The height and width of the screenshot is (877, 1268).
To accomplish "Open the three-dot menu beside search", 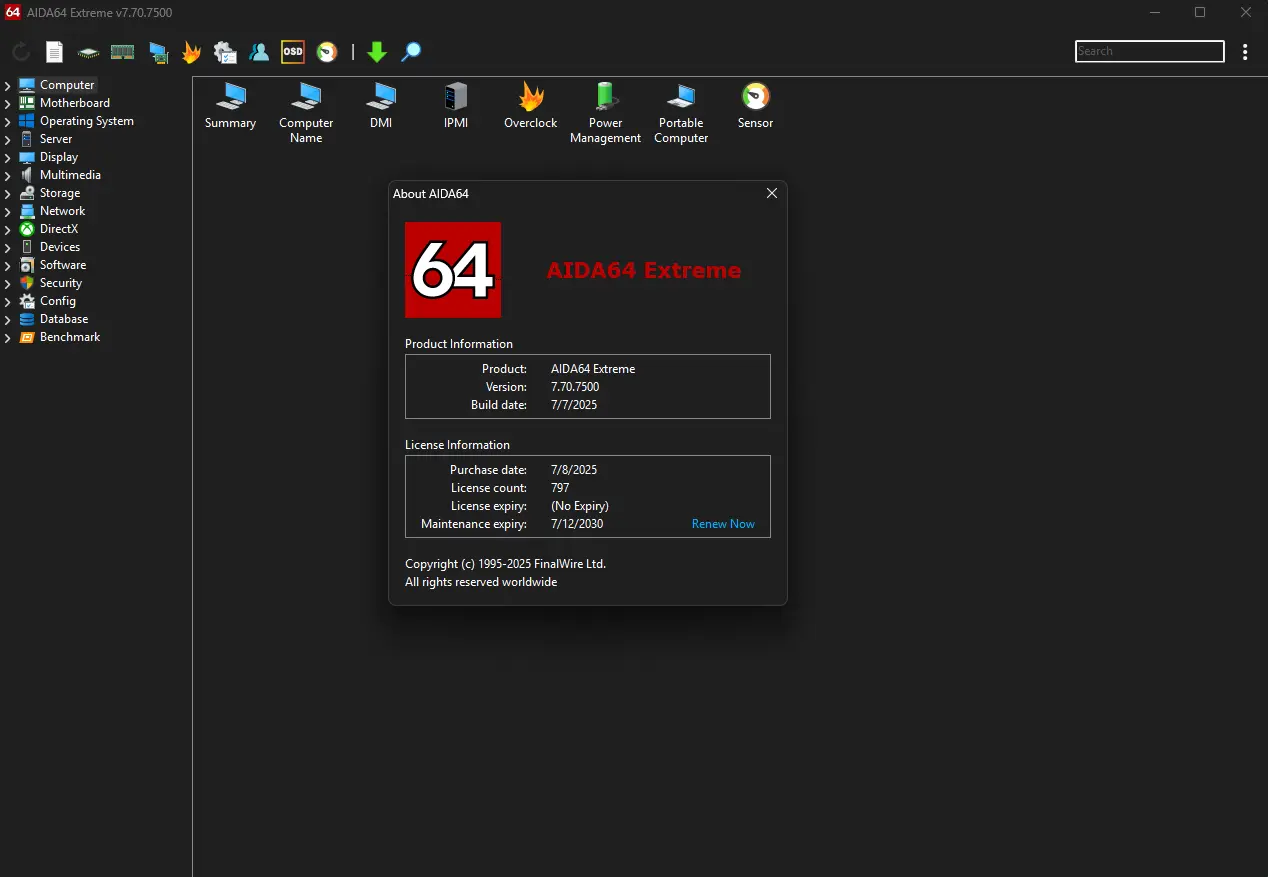I will [1245, 52].
